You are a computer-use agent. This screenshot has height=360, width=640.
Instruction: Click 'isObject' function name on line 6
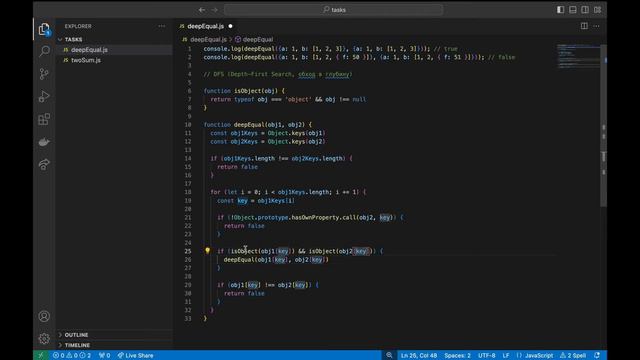249,91
